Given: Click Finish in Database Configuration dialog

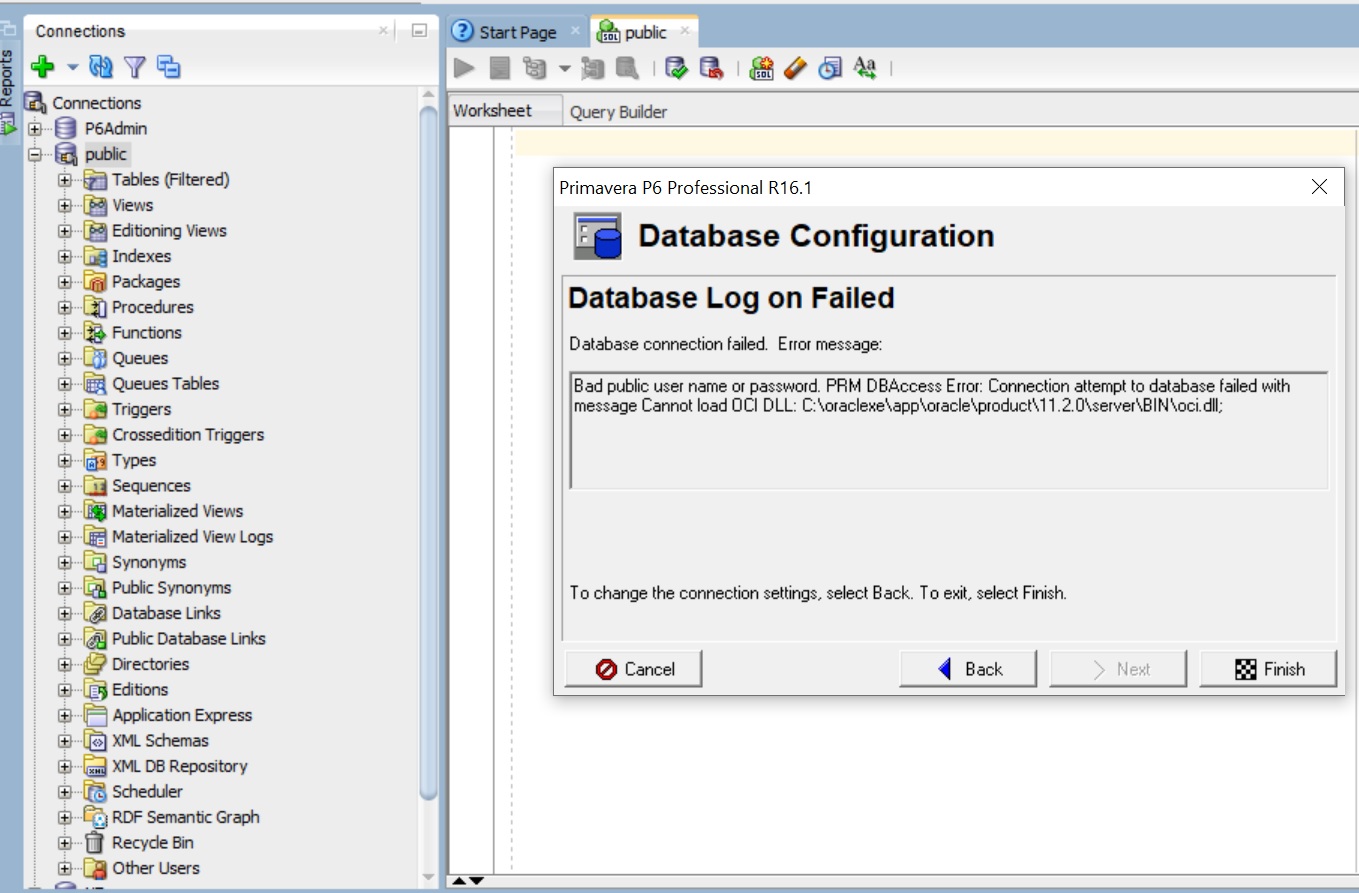Looking at the screenshot, I should (1268, 669).
